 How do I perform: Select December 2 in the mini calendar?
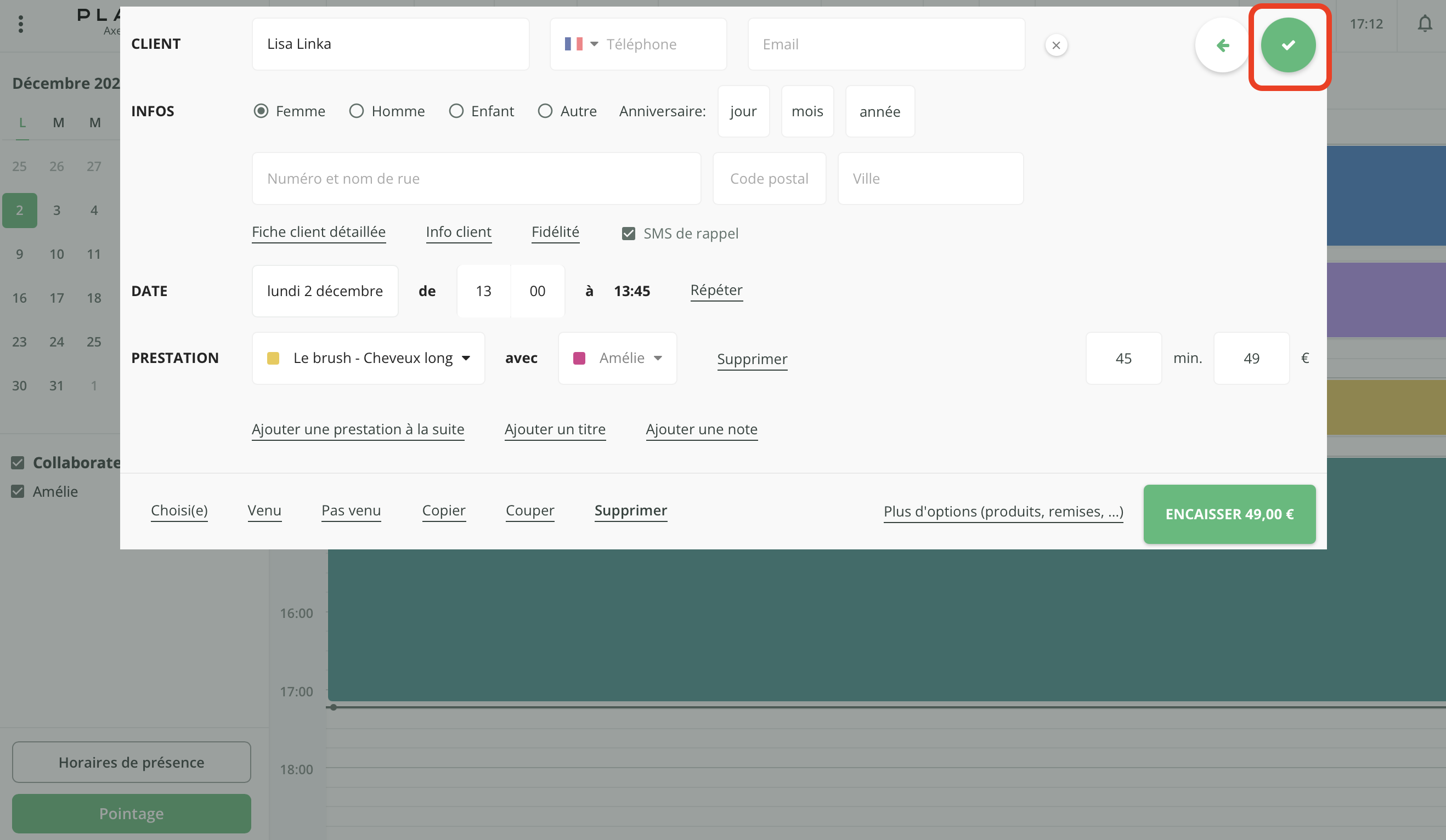[x=20, y=210]
